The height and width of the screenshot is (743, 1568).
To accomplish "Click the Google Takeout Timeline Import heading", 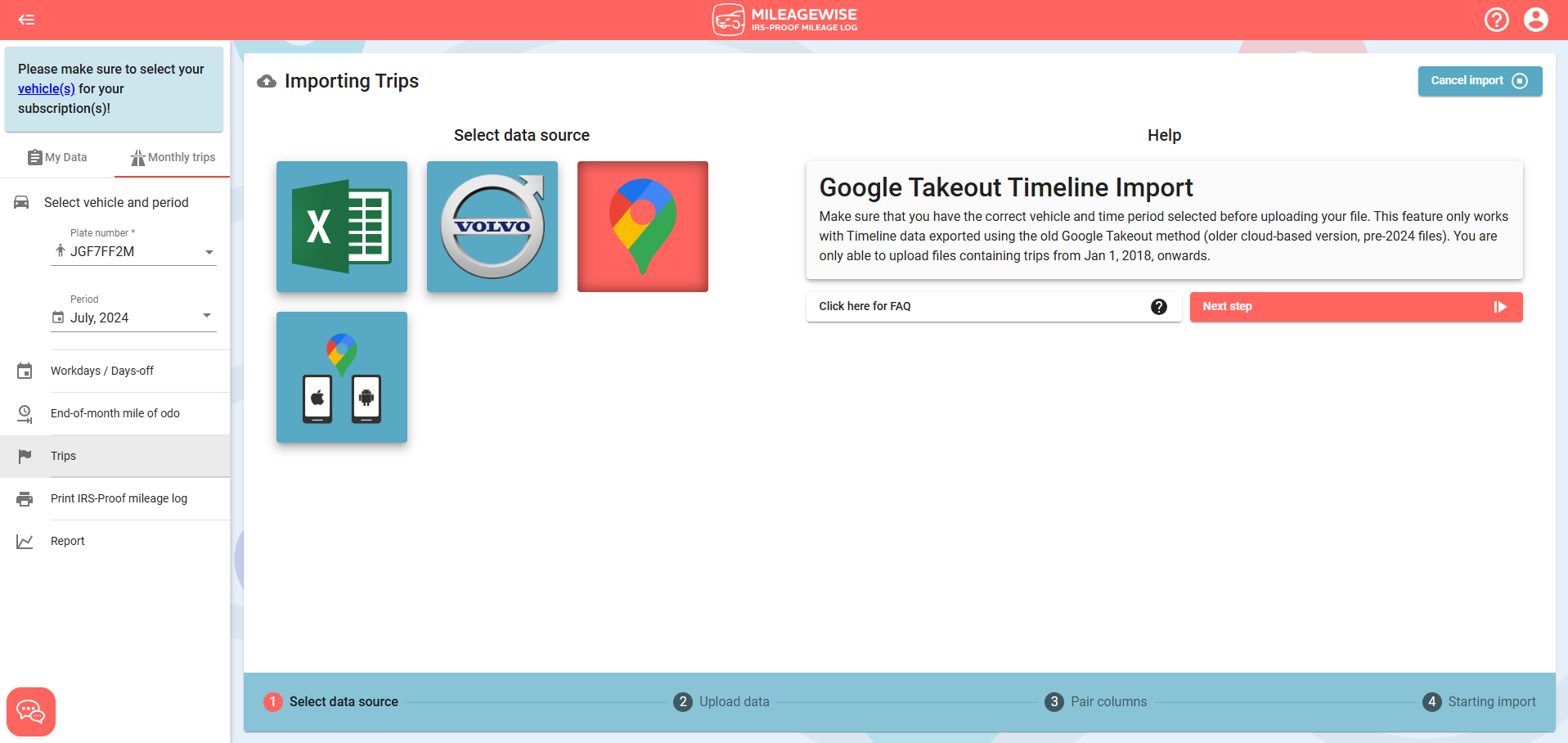I will coord(1006,187).
